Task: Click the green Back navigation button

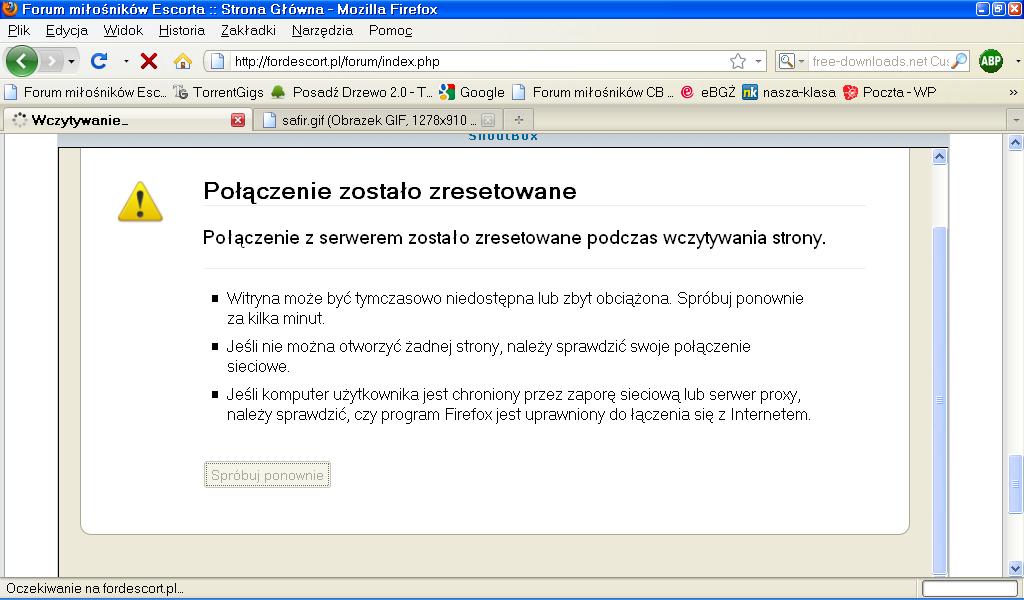Action: point(22,61)
